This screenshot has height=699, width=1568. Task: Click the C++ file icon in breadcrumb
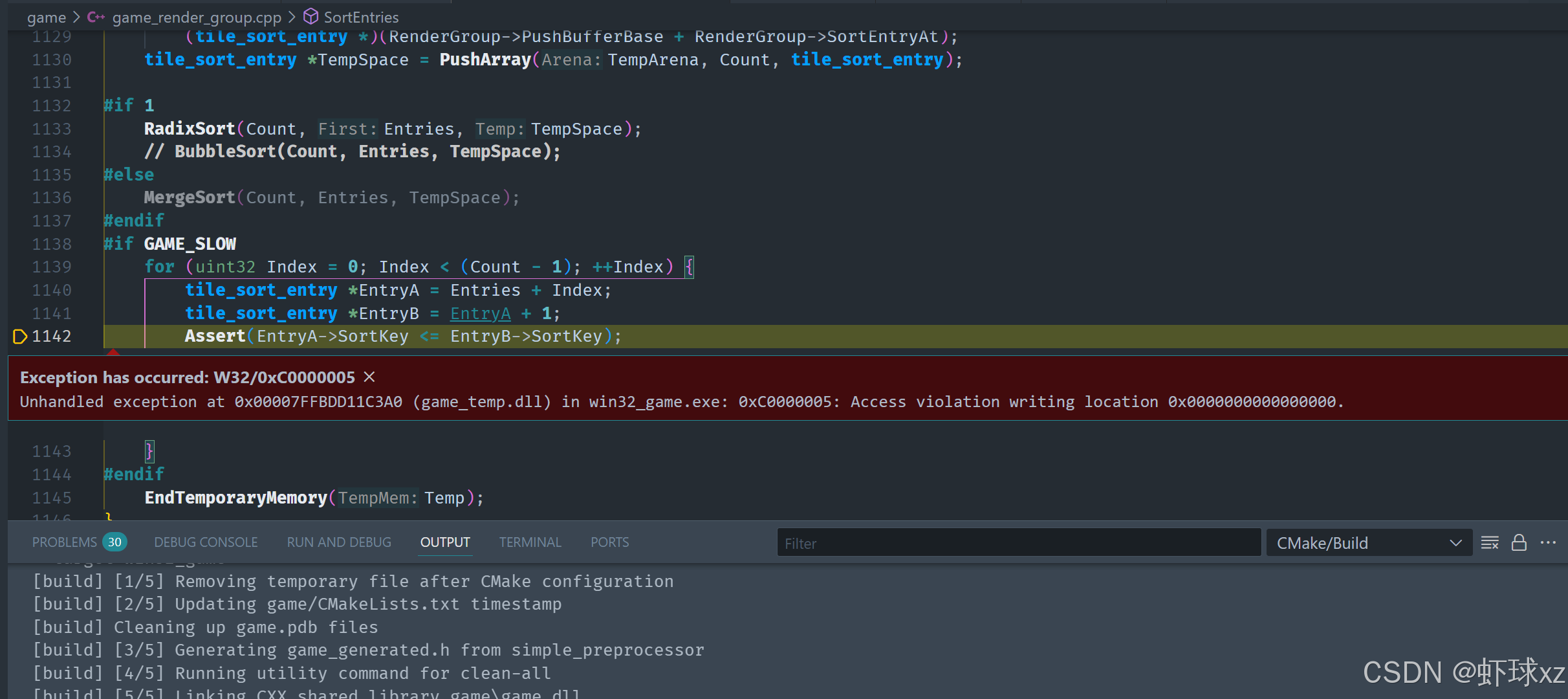tap(96, 17)
